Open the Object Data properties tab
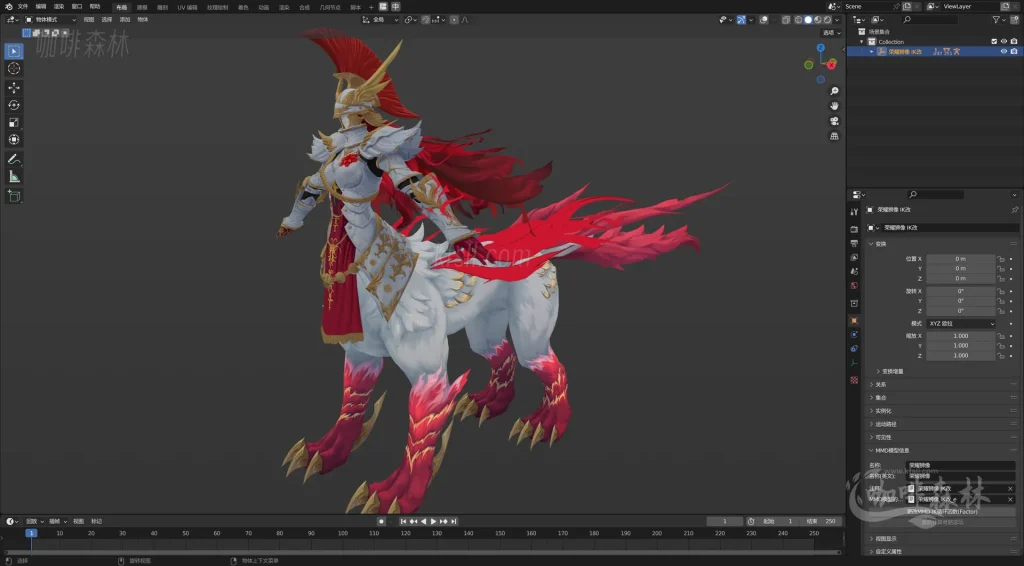Screen dimensions: 1024x566 click(854, 363)
